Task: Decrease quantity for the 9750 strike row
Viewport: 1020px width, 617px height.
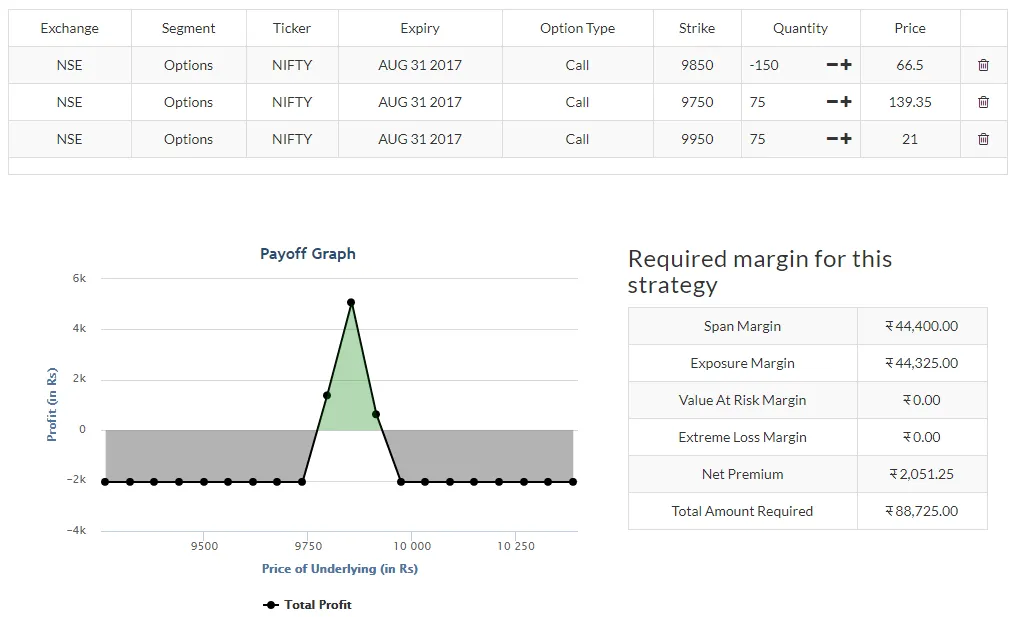Action: coord(833,101)
